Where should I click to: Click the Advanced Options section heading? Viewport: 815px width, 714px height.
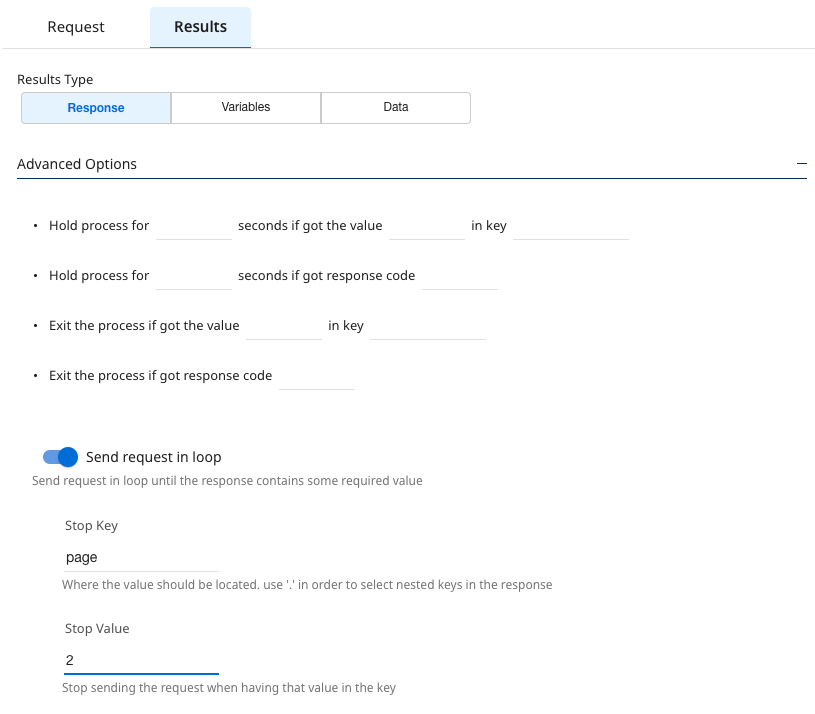coord(77,164)
